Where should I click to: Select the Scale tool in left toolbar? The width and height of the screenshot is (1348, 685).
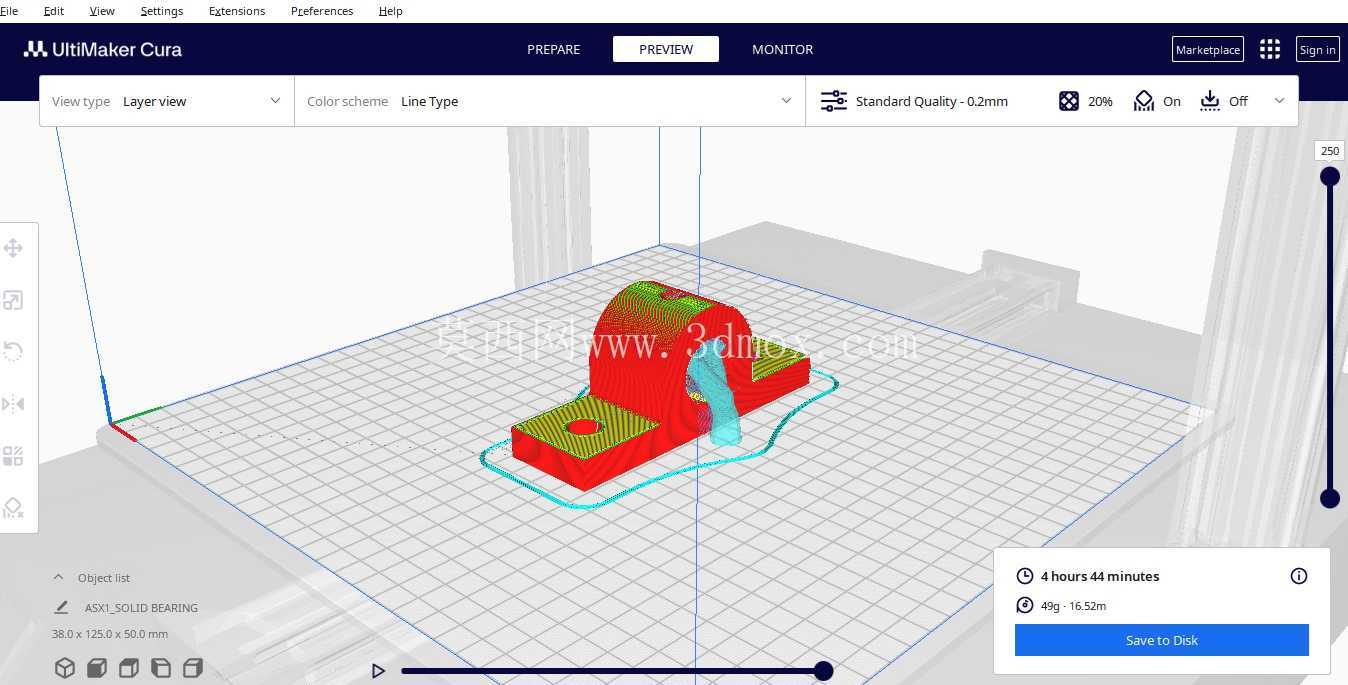[x=13, y=300]
